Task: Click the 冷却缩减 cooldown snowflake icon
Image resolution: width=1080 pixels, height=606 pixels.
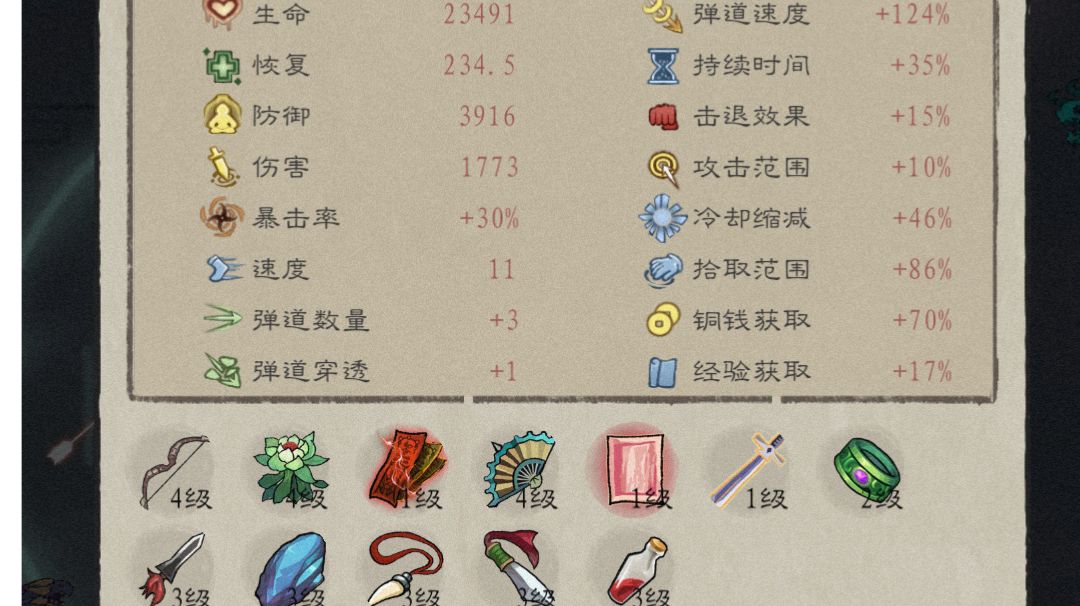Action: [x=663, y=218]
